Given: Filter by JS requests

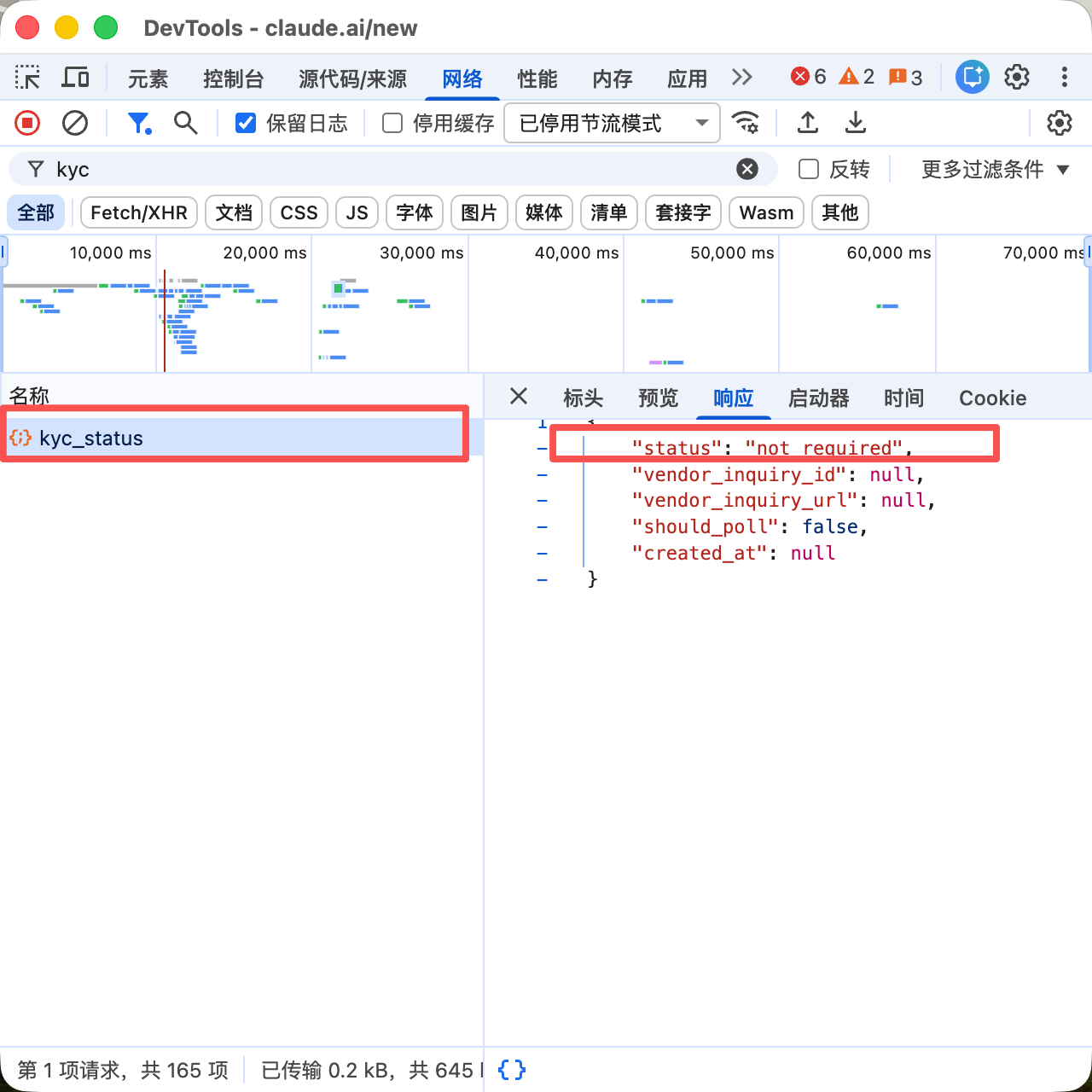Looking at the screenshot, I should pos(357,212).
